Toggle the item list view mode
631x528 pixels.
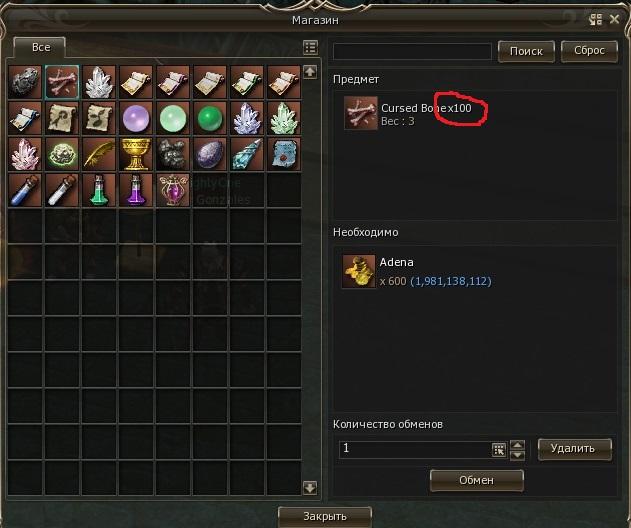pos(310,47)
